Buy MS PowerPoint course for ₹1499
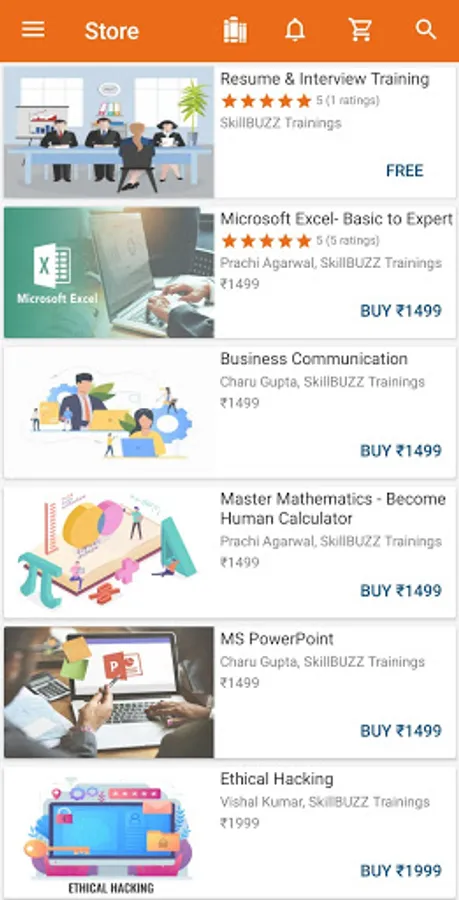 [x=401, y=731]
